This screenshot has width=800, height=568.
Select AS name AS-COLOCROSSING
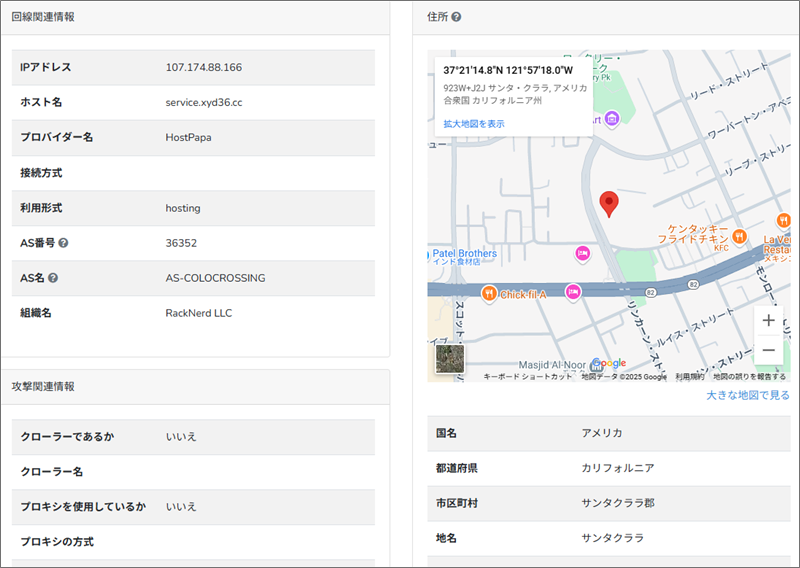215,278
